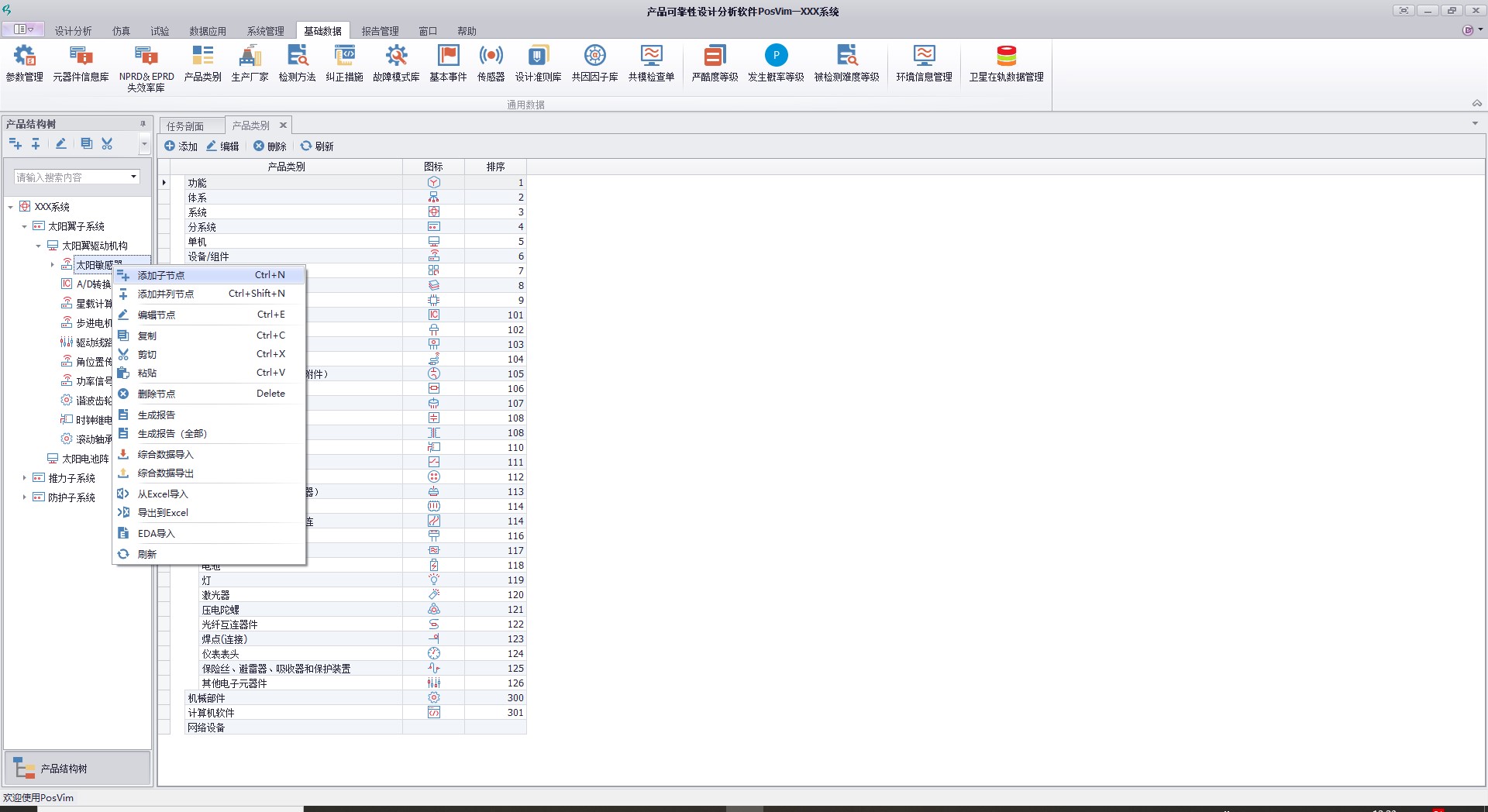Switch to the 任务剖面 tab

[x=185, y=126]
